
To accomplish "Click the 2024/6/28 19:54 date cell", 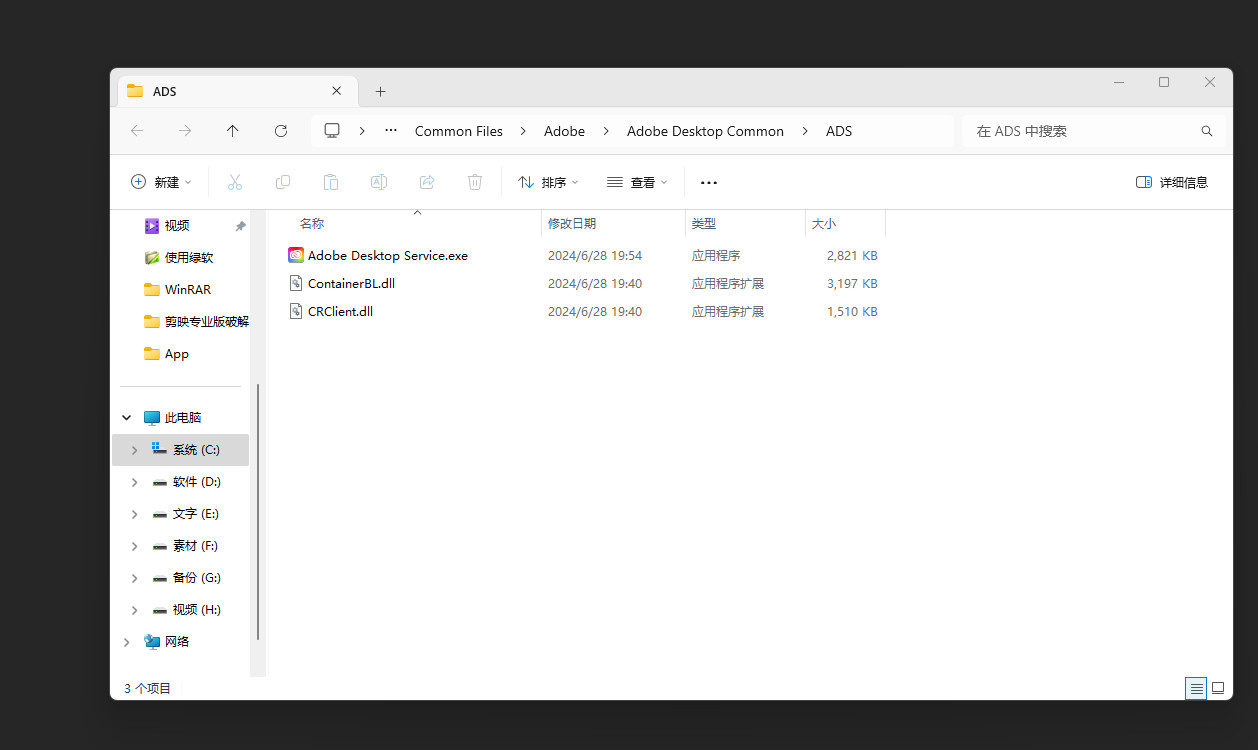I will [x=595, y=256].
